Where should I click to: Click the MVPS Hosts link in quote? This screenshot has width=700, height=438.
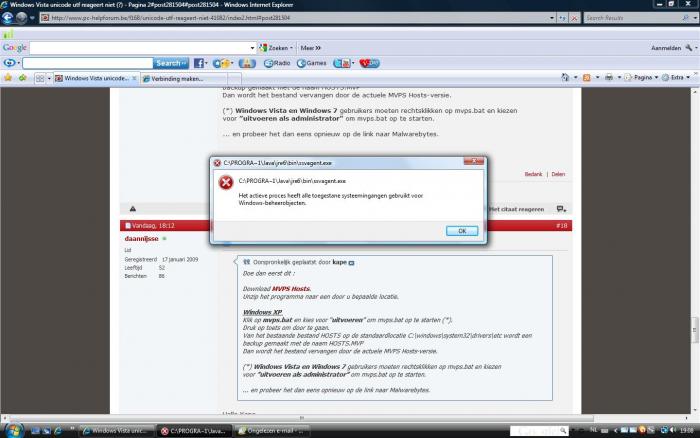coord(292,288)
